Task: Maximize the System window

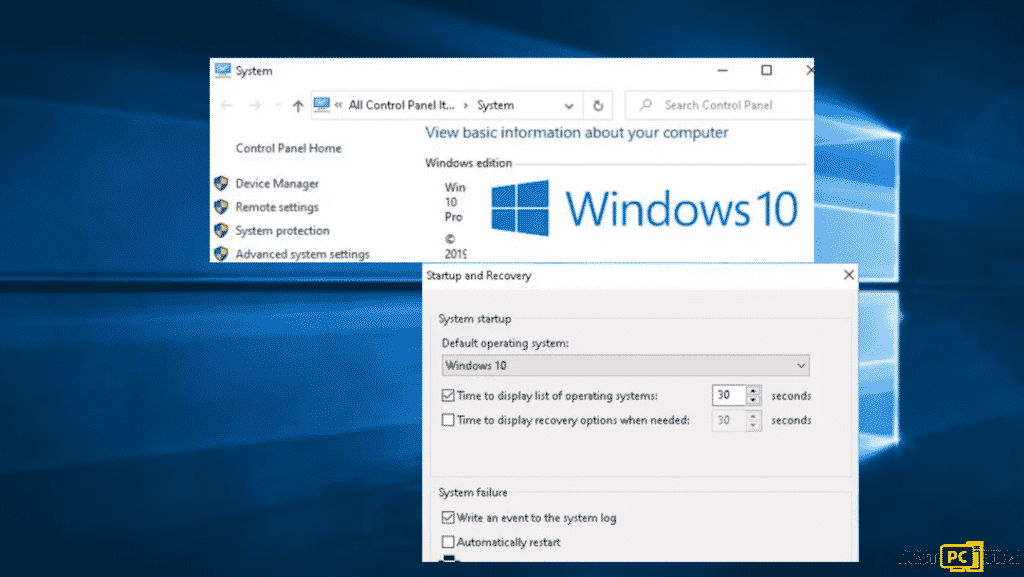Action: (767, 70)
